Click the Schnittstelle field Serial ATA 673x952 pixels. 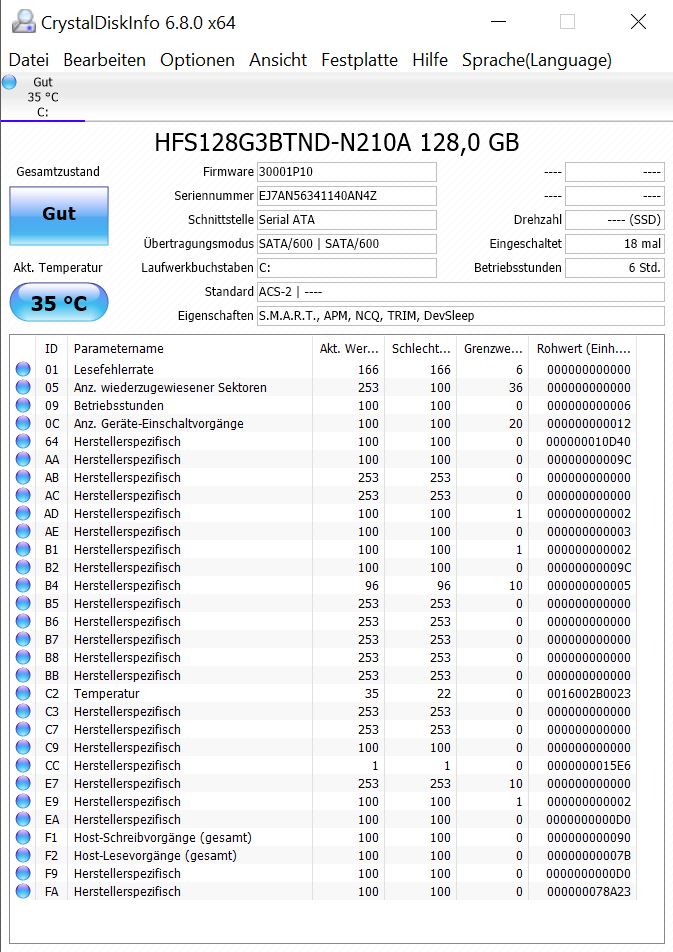347,220
